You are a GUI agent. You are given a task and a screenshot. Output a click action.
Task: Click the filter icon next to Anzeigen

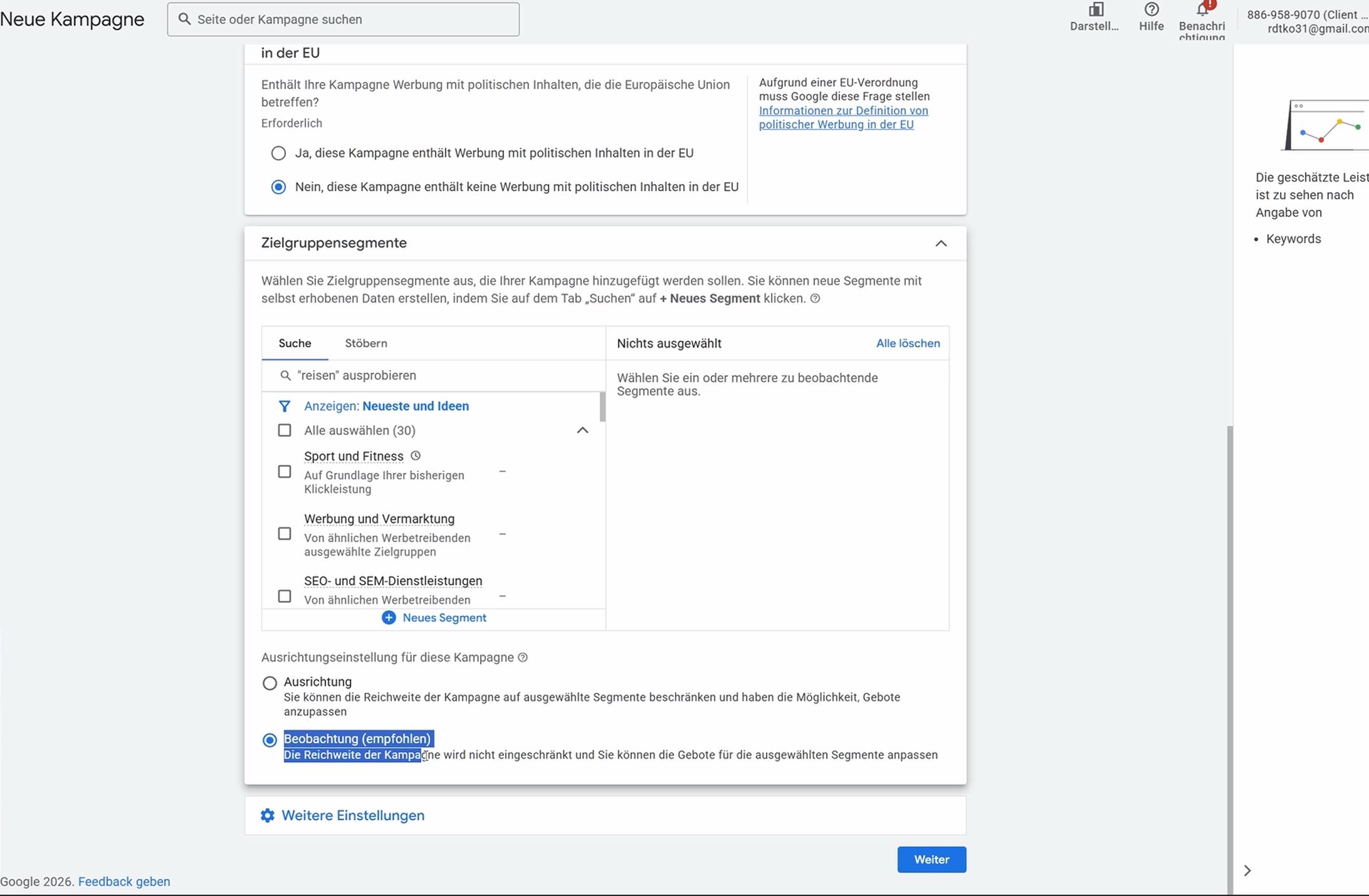coord(285,406)
